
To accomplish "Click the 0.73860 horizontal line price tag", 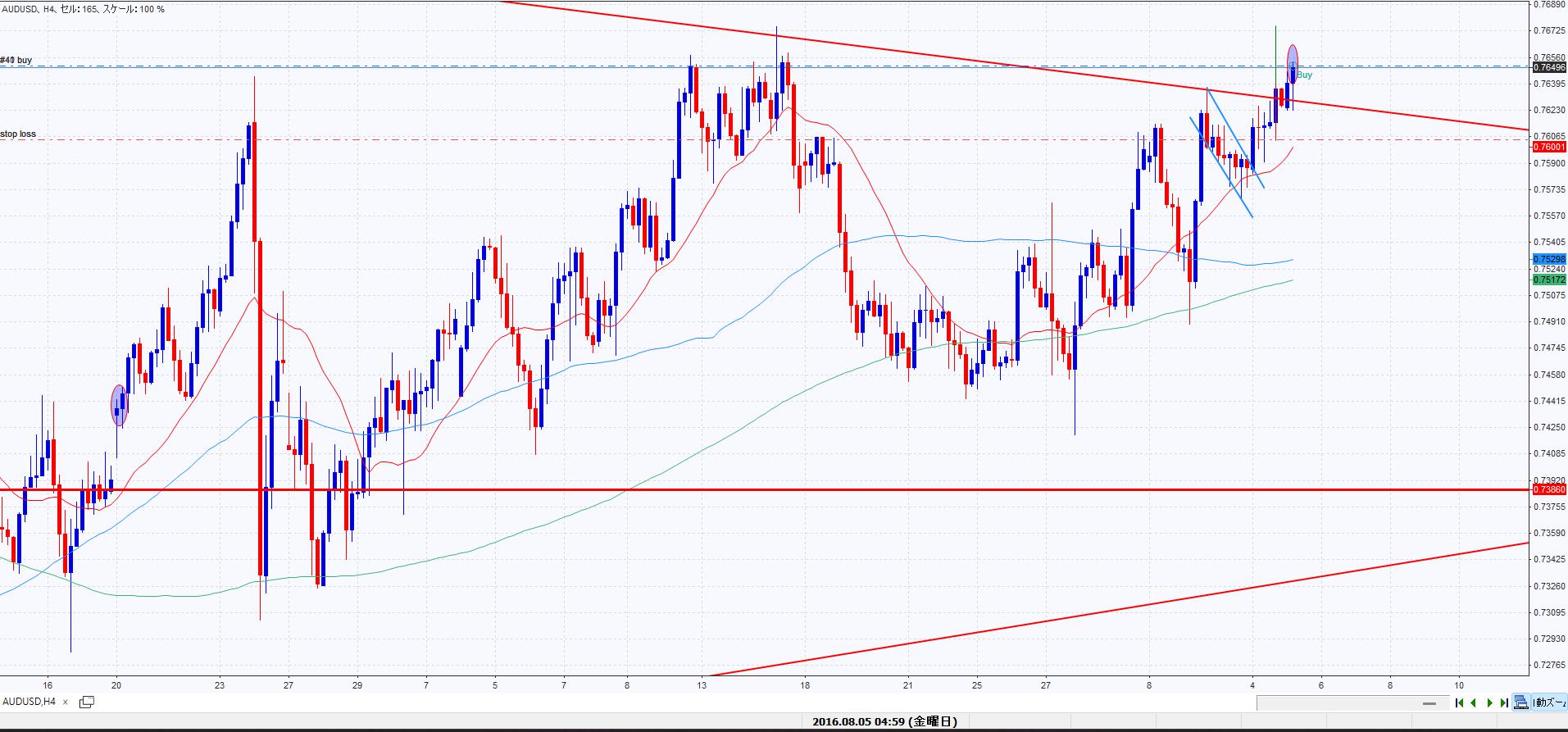I will tap(1548, 489).
